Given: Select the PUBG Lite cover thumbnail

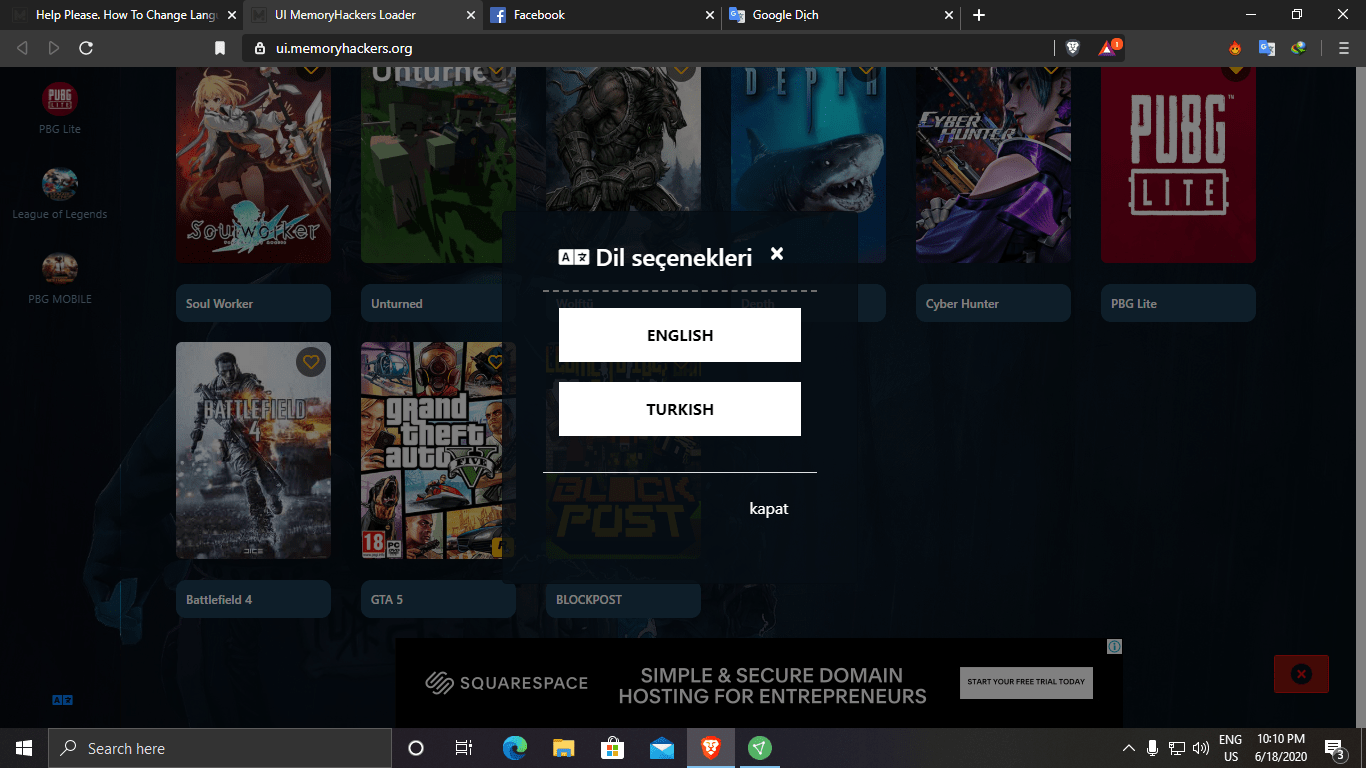Looking at the screenshot, I should pyautogui.click(x=1178, y=165).
